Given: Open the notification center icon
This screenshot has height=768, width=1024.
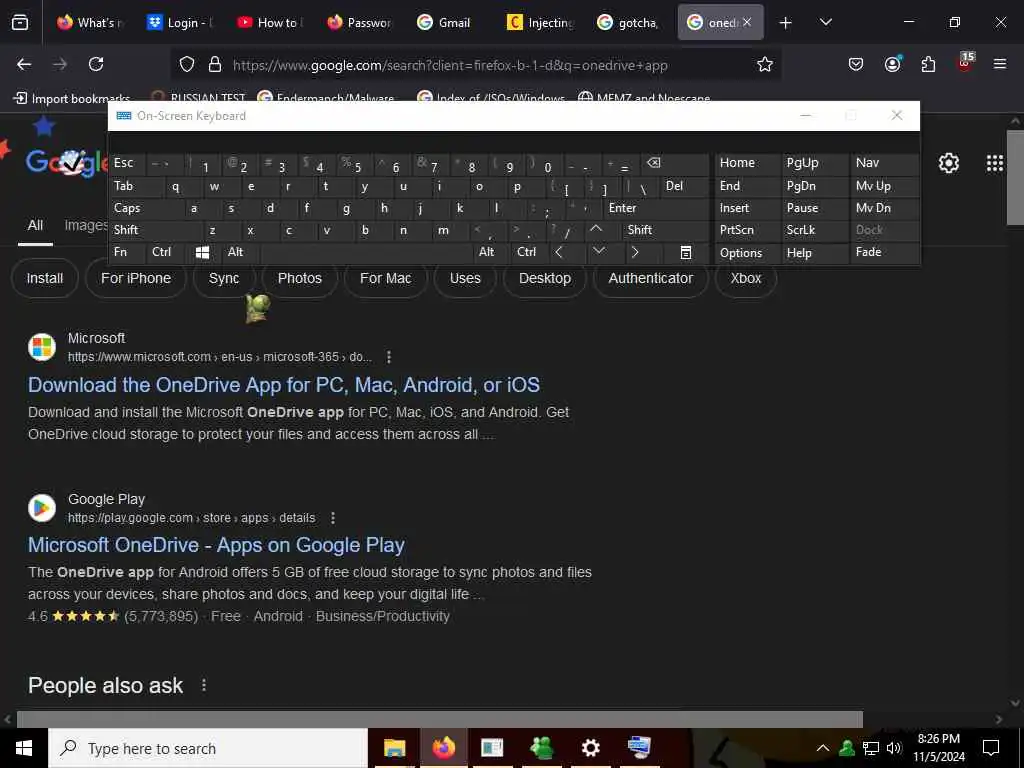Looking at the screenshot, I should (991, 748).
